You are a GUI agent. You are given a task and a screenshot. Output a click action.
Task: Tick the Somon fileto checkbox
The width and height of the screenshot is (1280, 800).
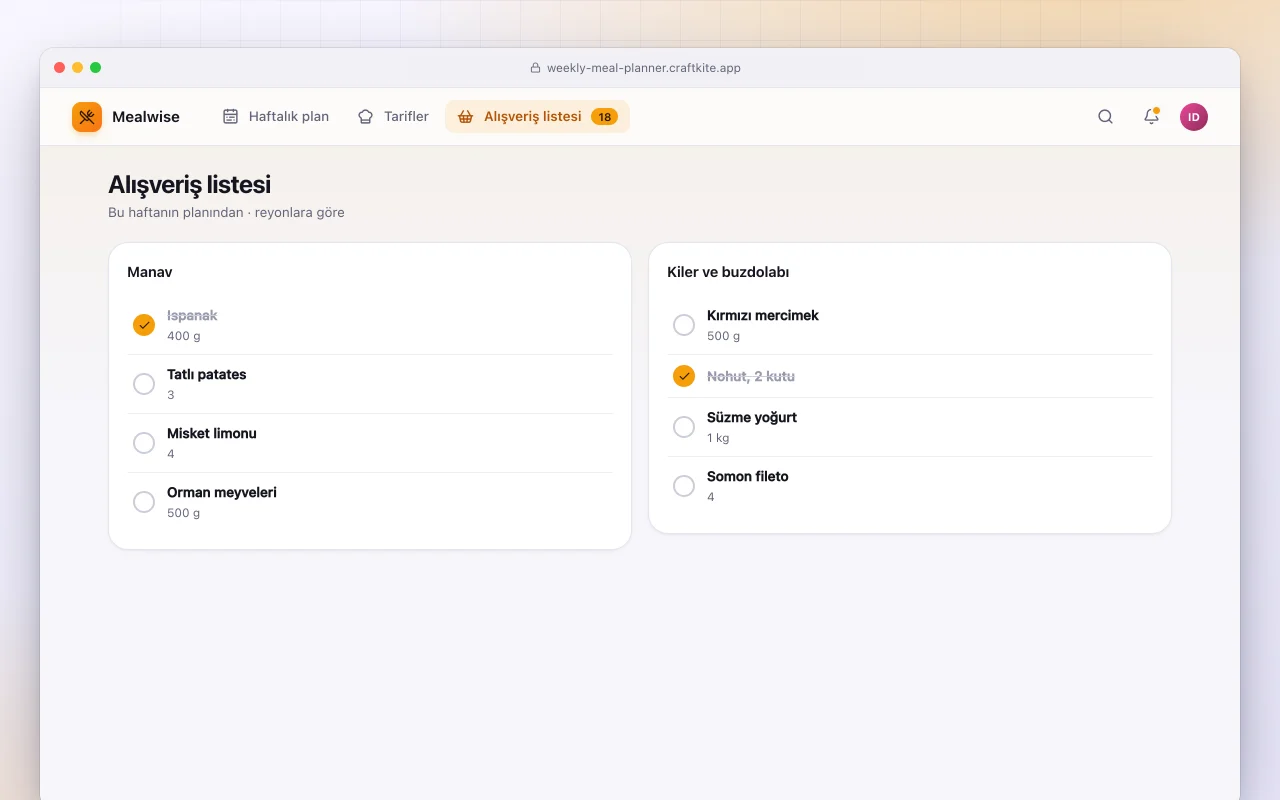click(x=684, y=486)
